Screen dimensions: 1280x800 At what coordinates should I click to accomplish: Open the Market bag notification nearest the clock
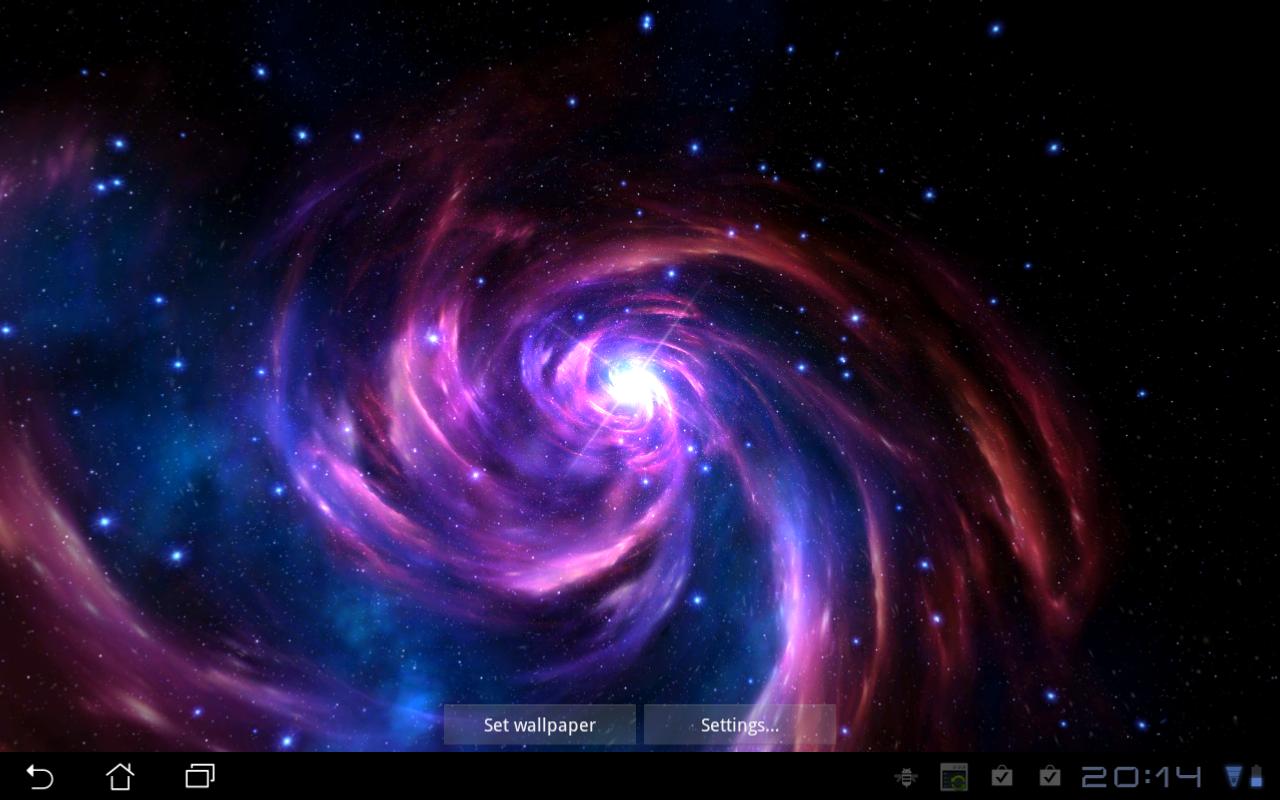point(1049,776)
